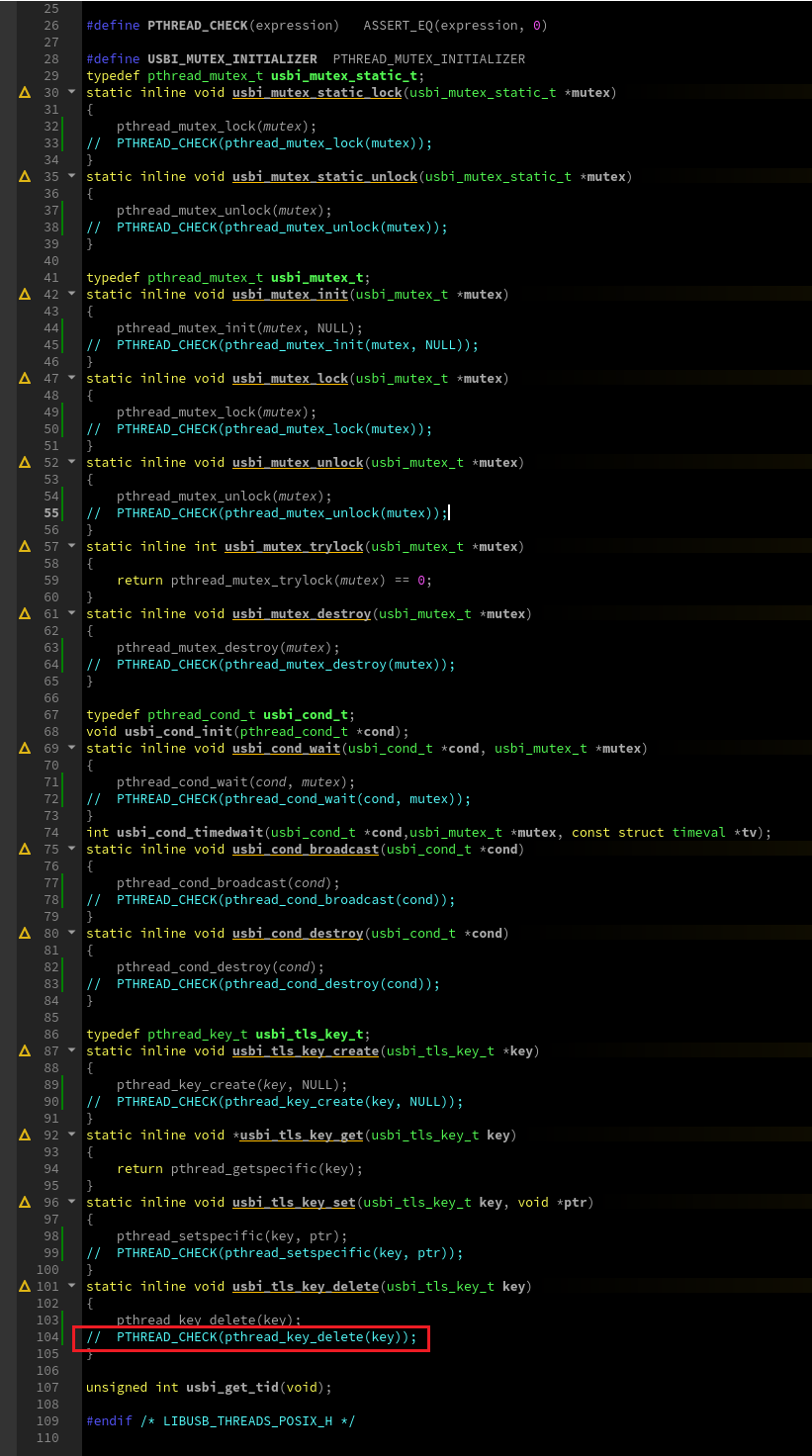
Task: Click the warning icon on line 101
Action: pyautogui.click(x=25, y=1287)
